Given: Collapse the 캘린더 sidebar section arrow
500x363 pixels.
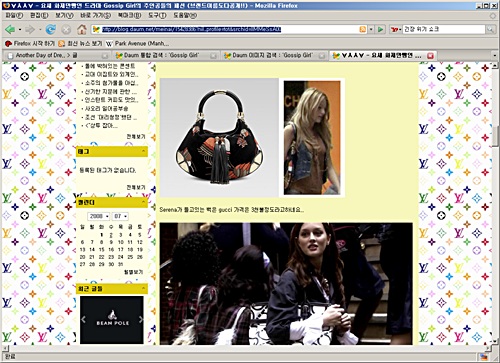Looking at the screenshot, I should [143, 202].
